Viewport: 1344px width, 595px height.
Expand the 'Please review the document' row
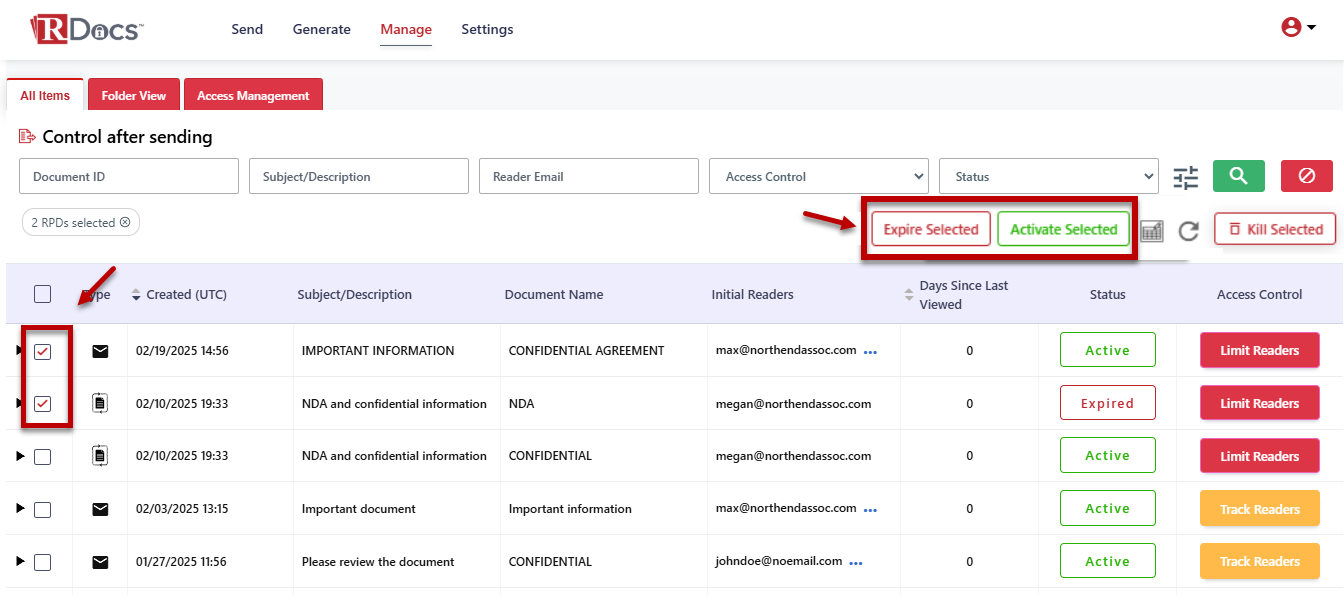point(20,561)
